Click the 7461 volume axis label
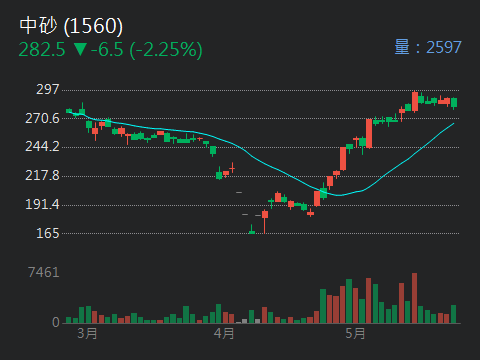 [x=44, y=273]
